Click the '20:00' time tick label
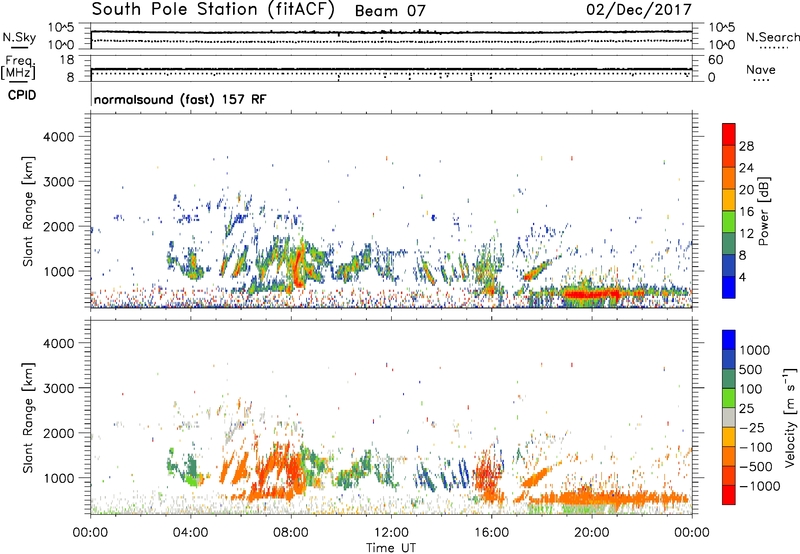Screen dimensions: 800x554 591,533
